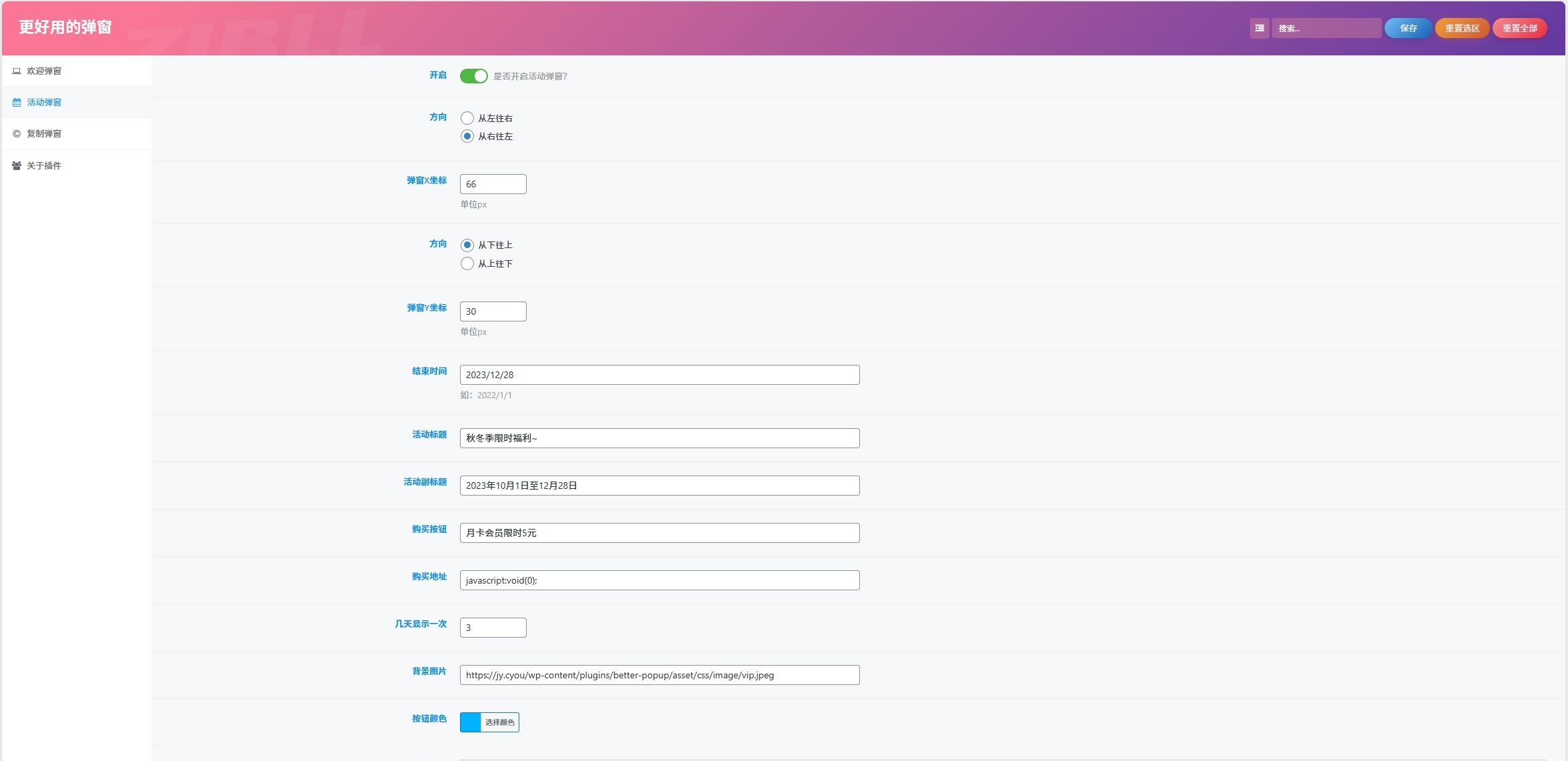Screen dimensions: 1568x761
Task: Click the 保存 button
Action: click(1408, 28)
